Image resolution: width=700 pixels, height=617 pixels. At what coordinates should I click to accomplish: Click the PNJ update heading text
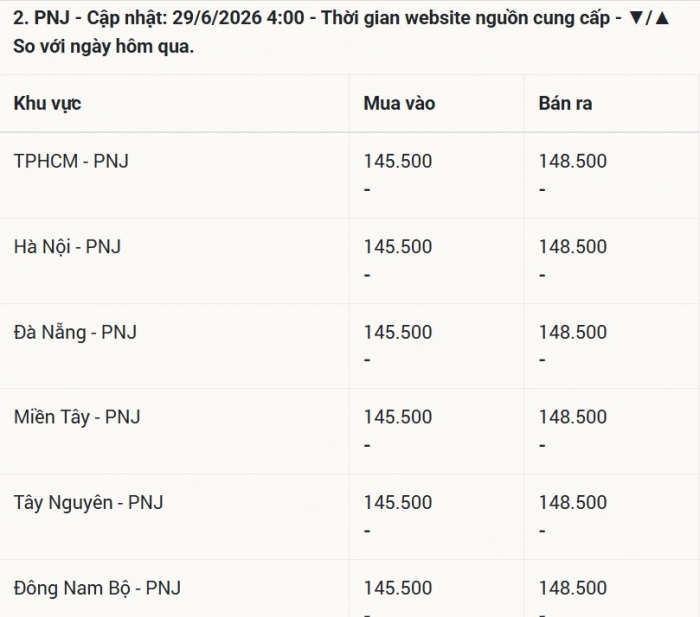pos(342,32)
